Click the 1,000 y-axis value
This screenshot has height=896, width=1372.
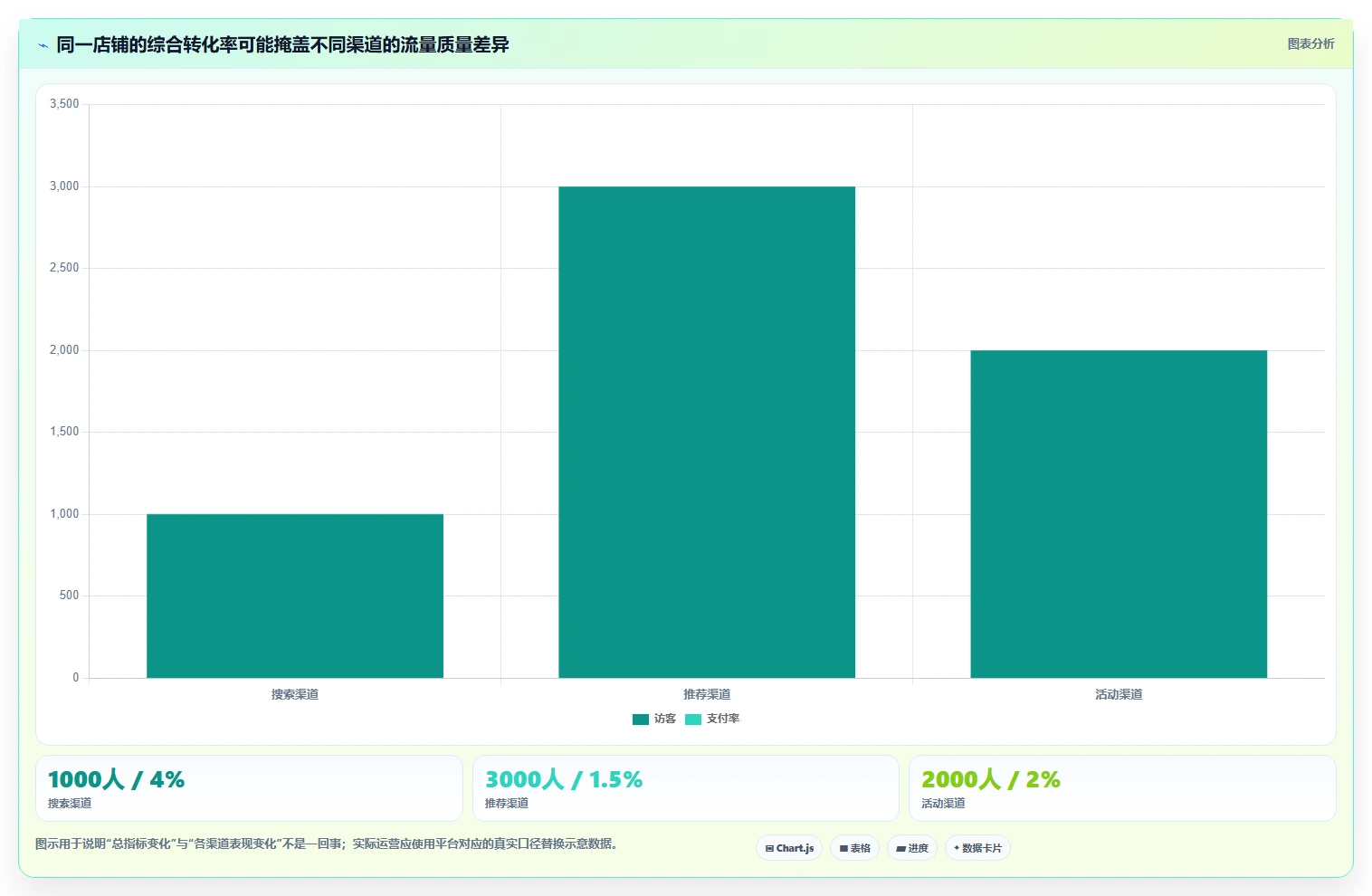[64, 514]
